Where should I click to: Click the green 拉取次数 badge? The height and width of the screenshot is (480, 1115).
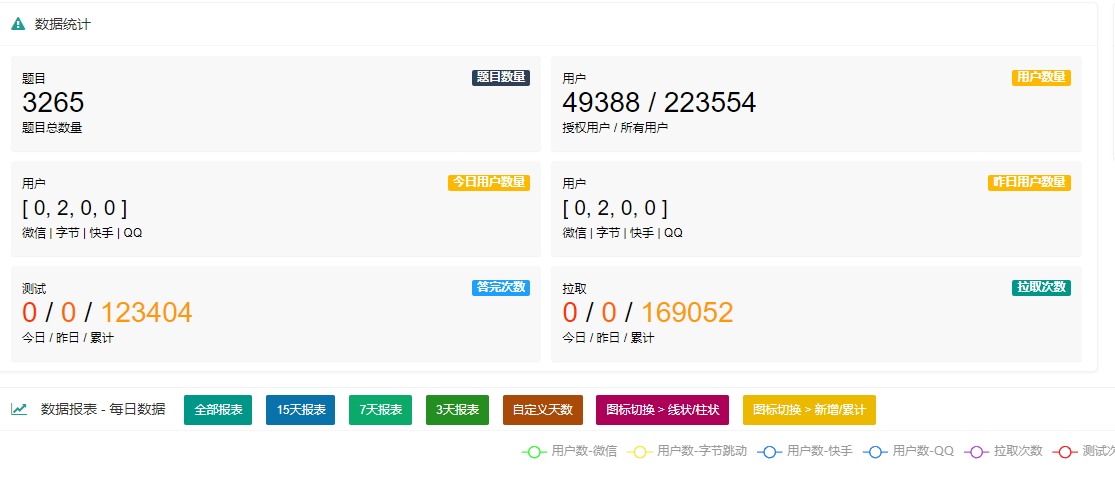coord(1041,287)
